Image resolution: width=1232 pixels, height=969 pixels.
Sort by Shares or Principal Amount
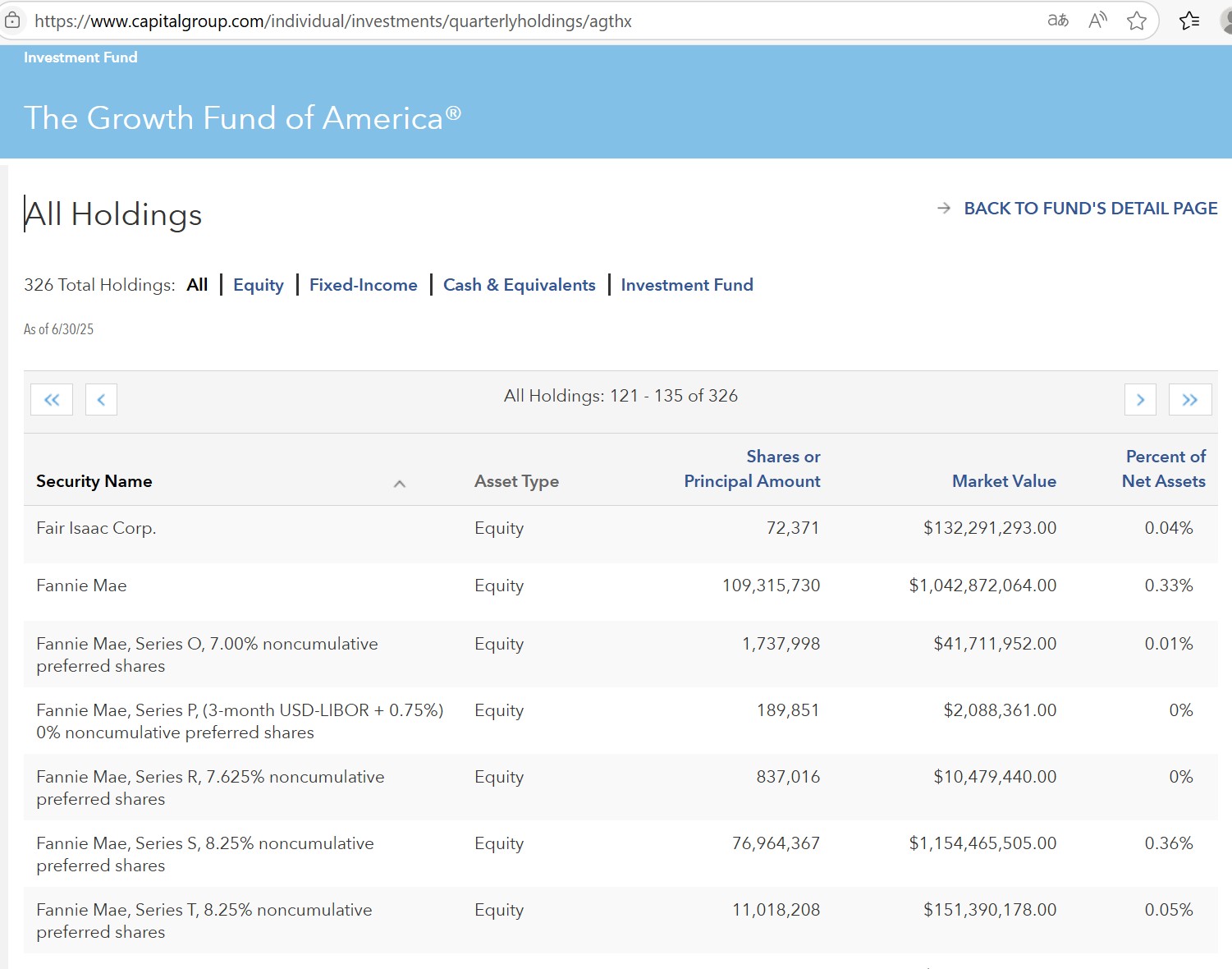752,469
